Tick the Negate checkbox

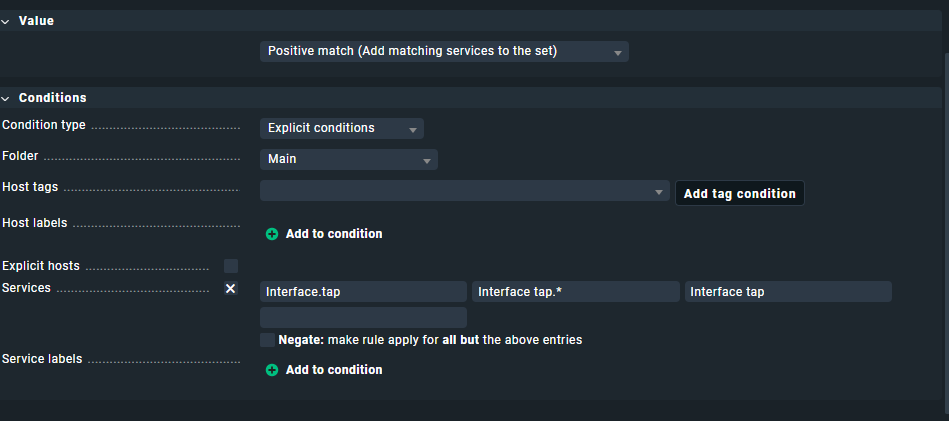(x=267, y=340)
